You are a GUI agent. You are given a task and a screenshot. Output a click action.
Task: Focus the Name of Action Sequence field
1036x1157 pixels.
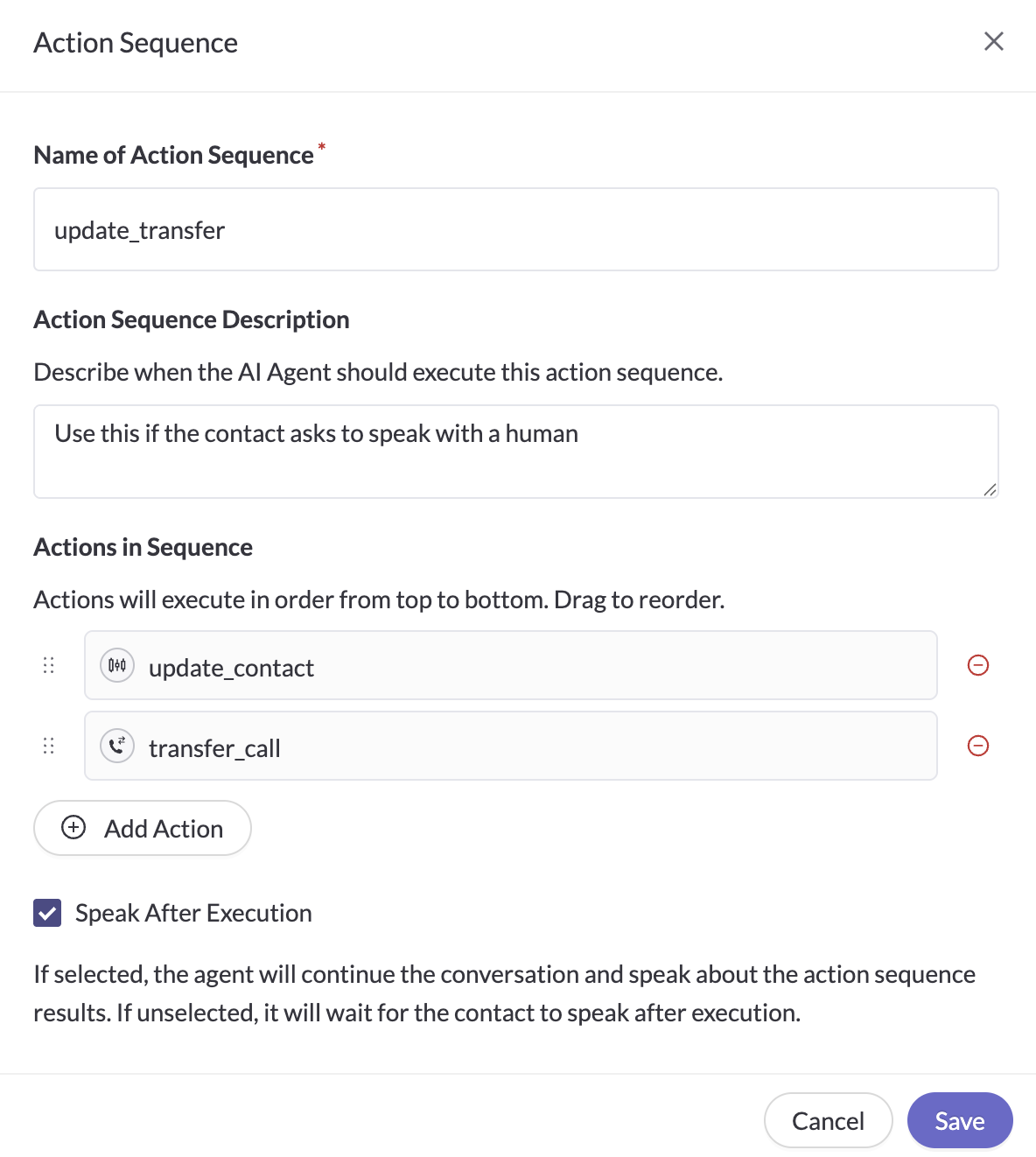pyautogui.click(x=515, y=229)
